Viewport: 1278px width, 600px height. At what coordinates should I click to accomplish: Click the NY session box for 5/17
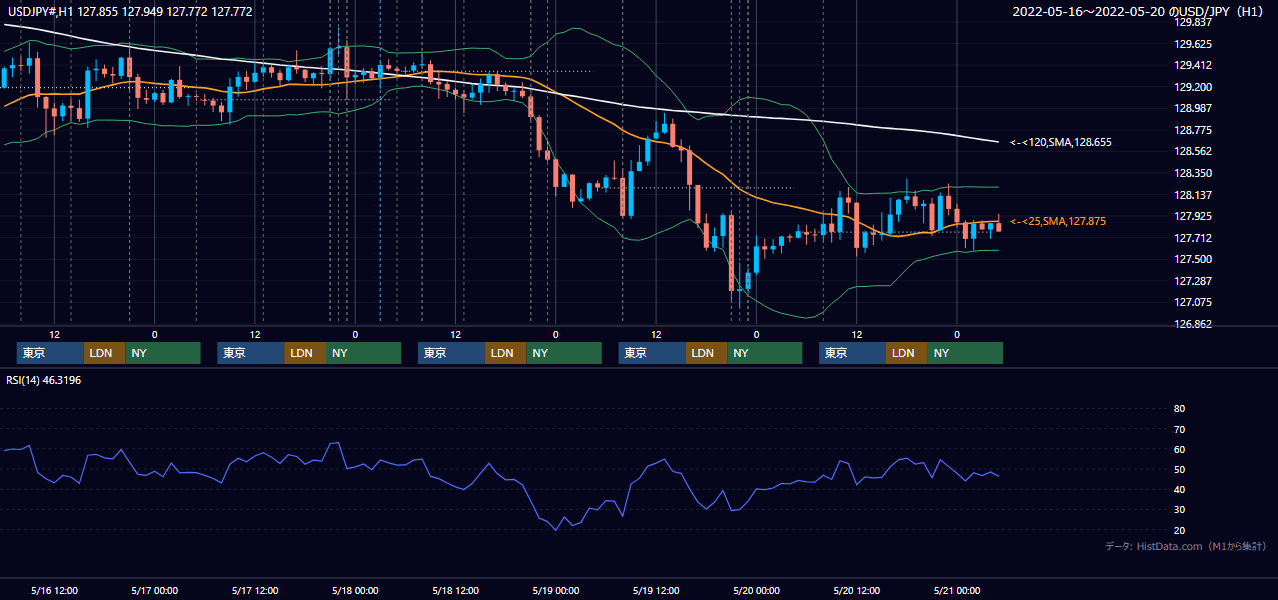coord(363,353)
